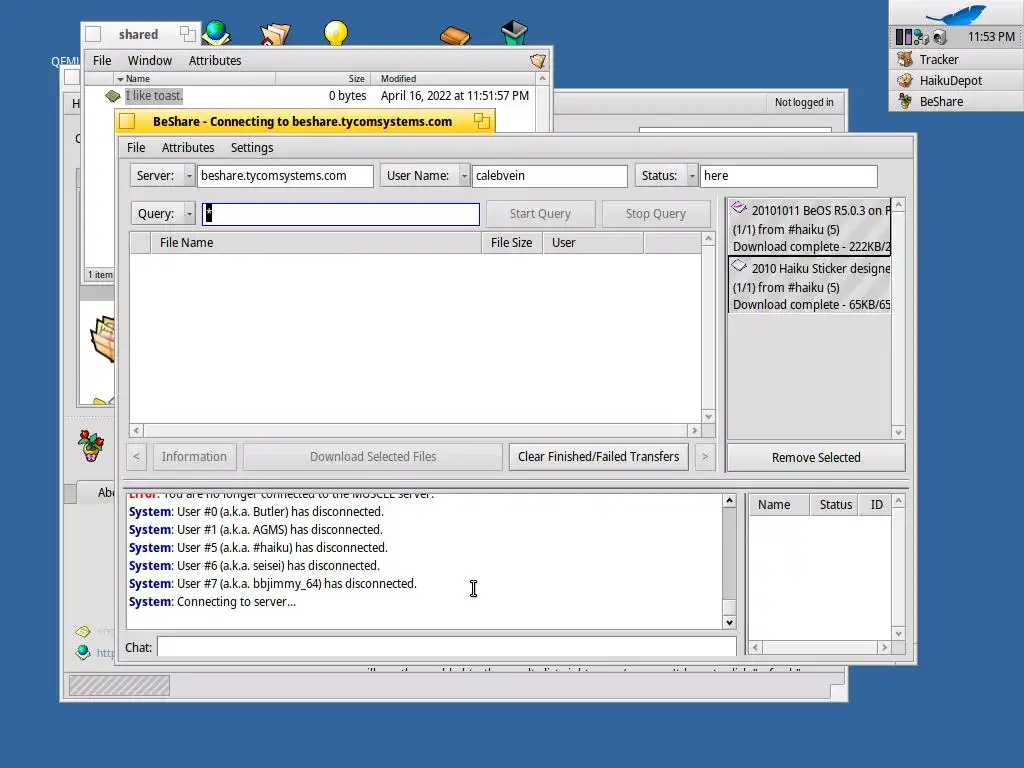This screenshot has height=768, width=1024.
Task: Click the results list horizontal scrollbar
Action: pos(415,430)
